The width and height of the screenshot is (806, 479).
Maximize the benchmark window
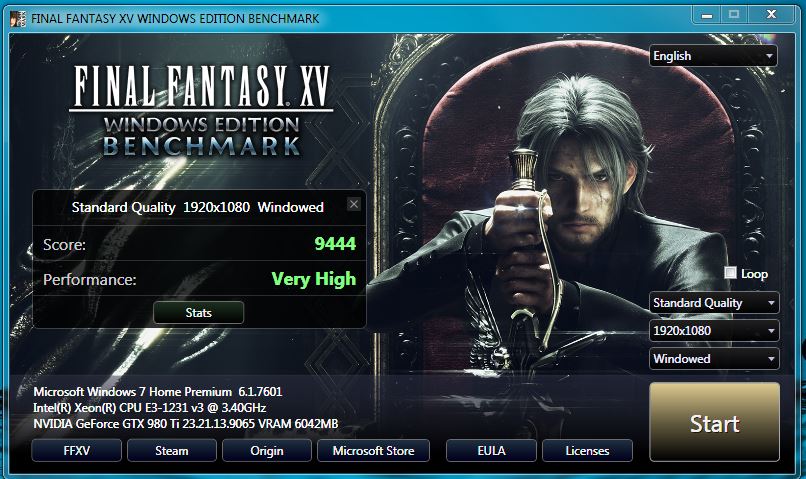pyautogui.click(x=734, y=14)
